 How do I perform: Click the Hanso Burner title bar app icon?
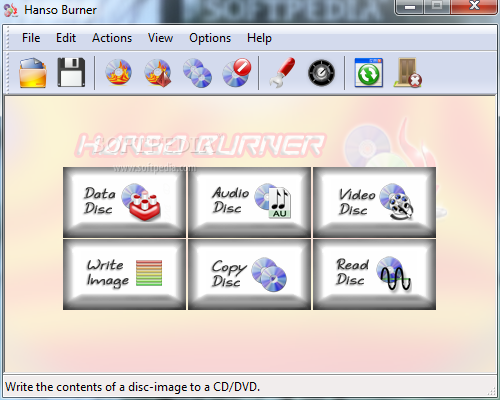11,10
